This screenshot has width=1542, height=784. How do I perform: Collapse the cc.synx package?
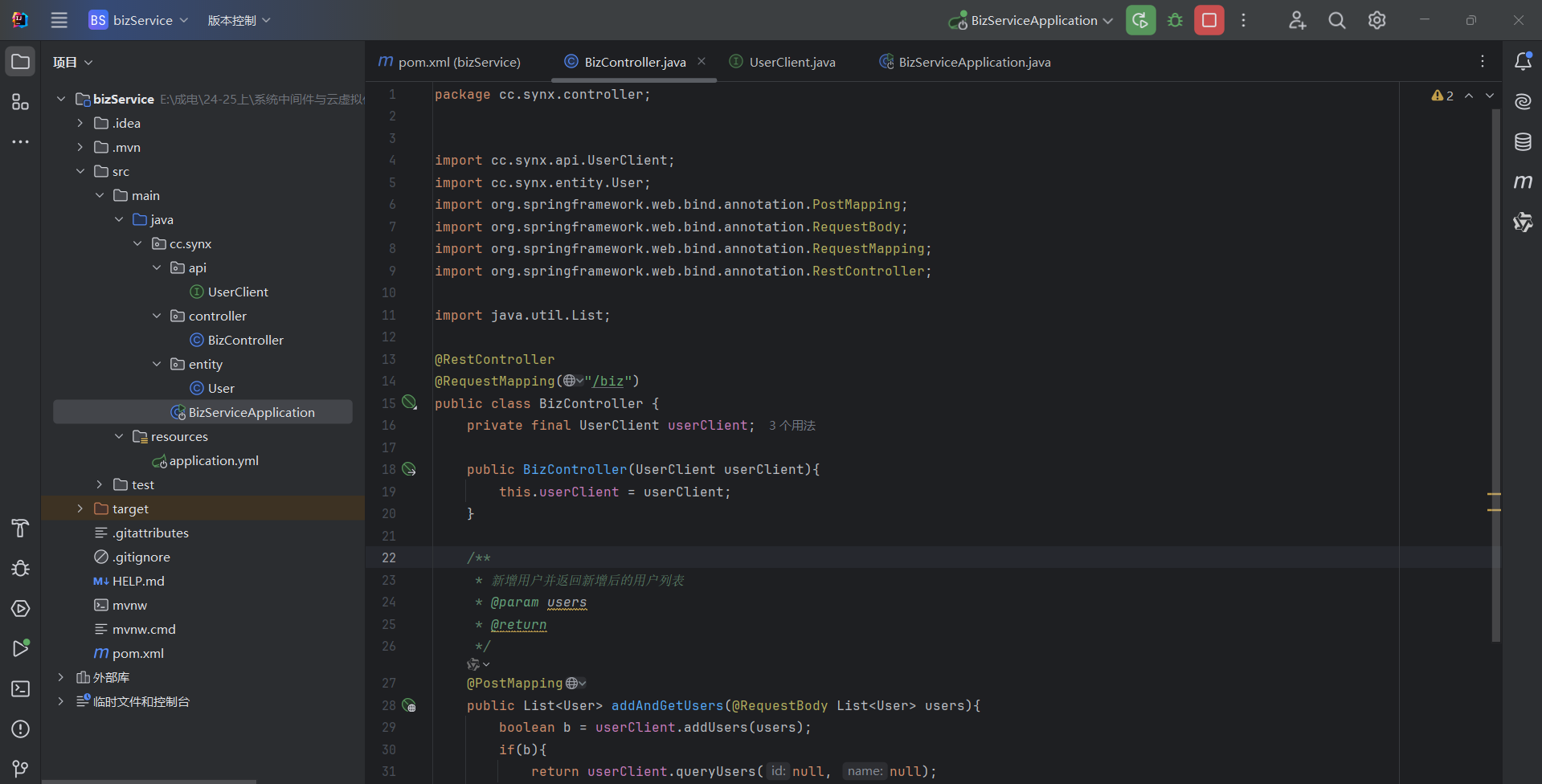click(x=138, y=243)
